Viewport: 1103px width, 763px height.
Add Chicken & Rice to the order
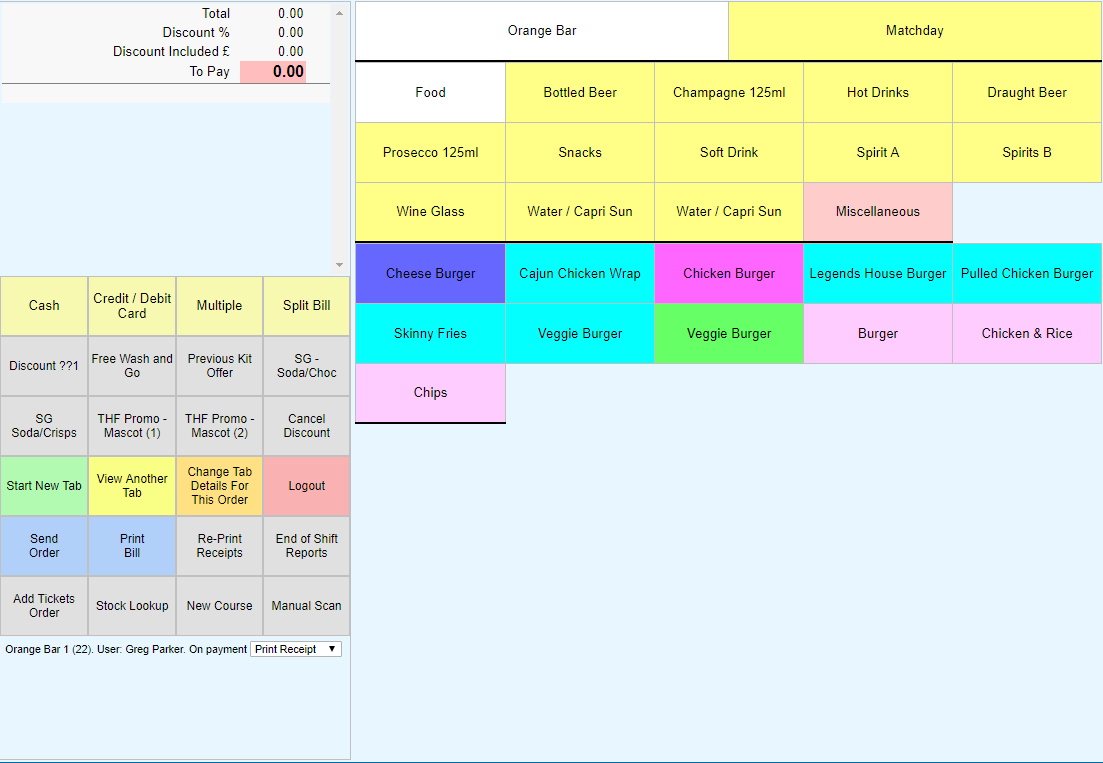tap(1027, 333)
